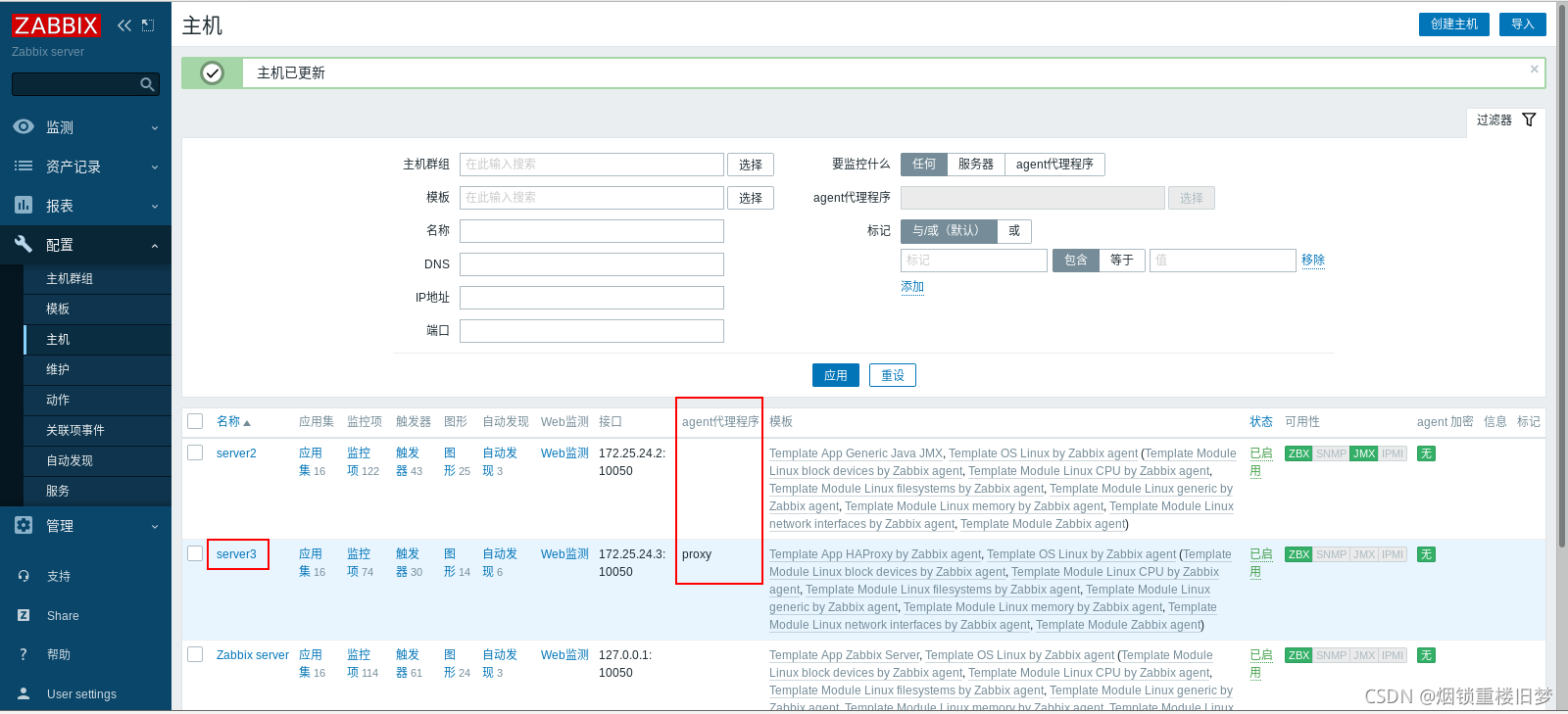Collapse the 配置 menu chevron
The height and width of the screenshot is (714, 1568).
tap(155, 245)
